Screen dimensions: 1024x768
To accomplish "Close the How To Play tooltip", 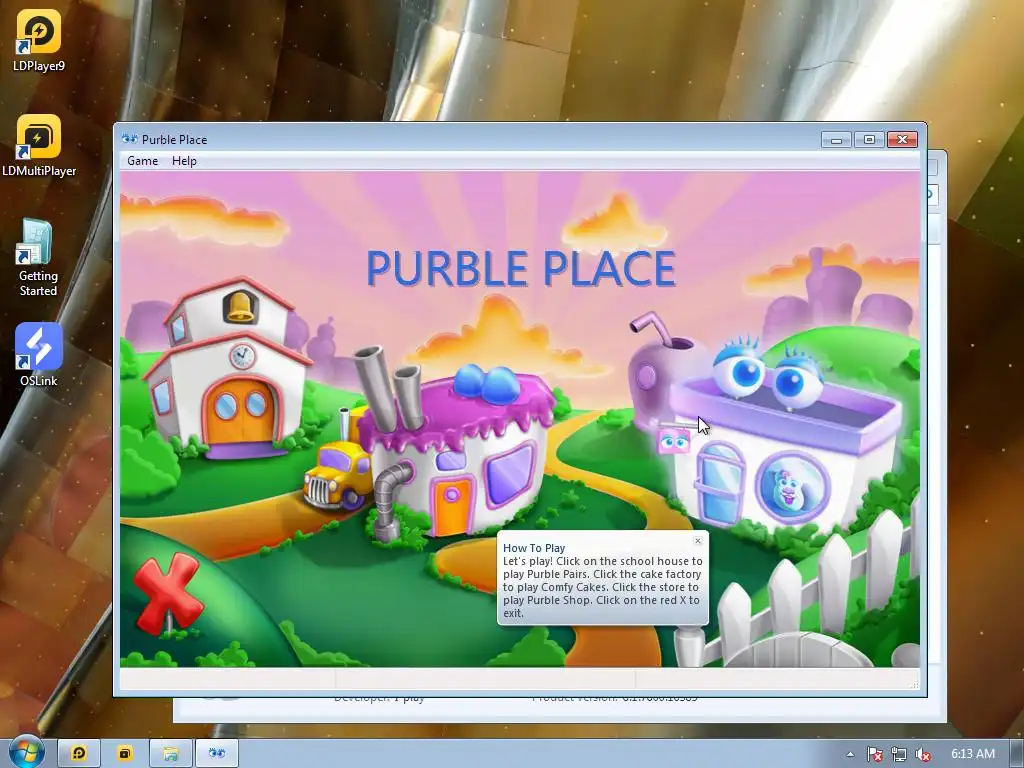I will click(697, 541).
